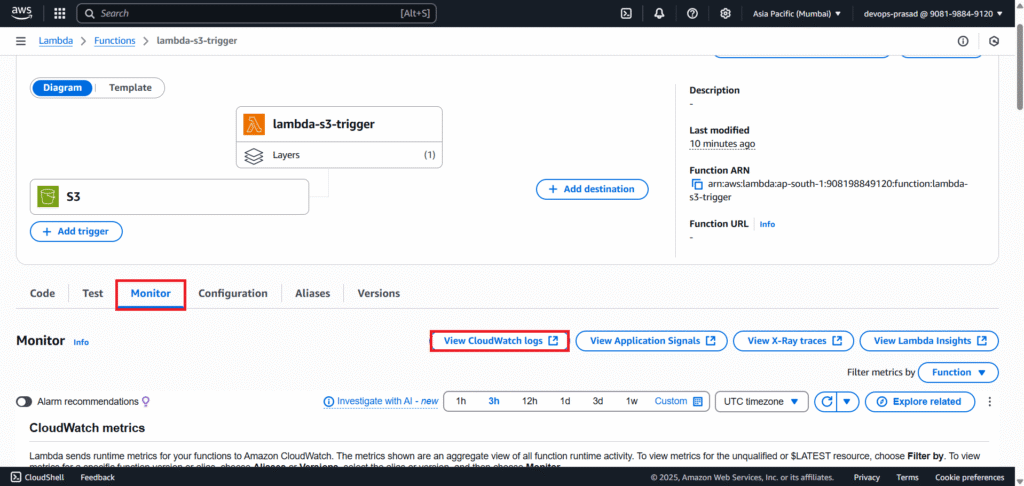Click Cookie preferences in footer

tap(970, 478)
